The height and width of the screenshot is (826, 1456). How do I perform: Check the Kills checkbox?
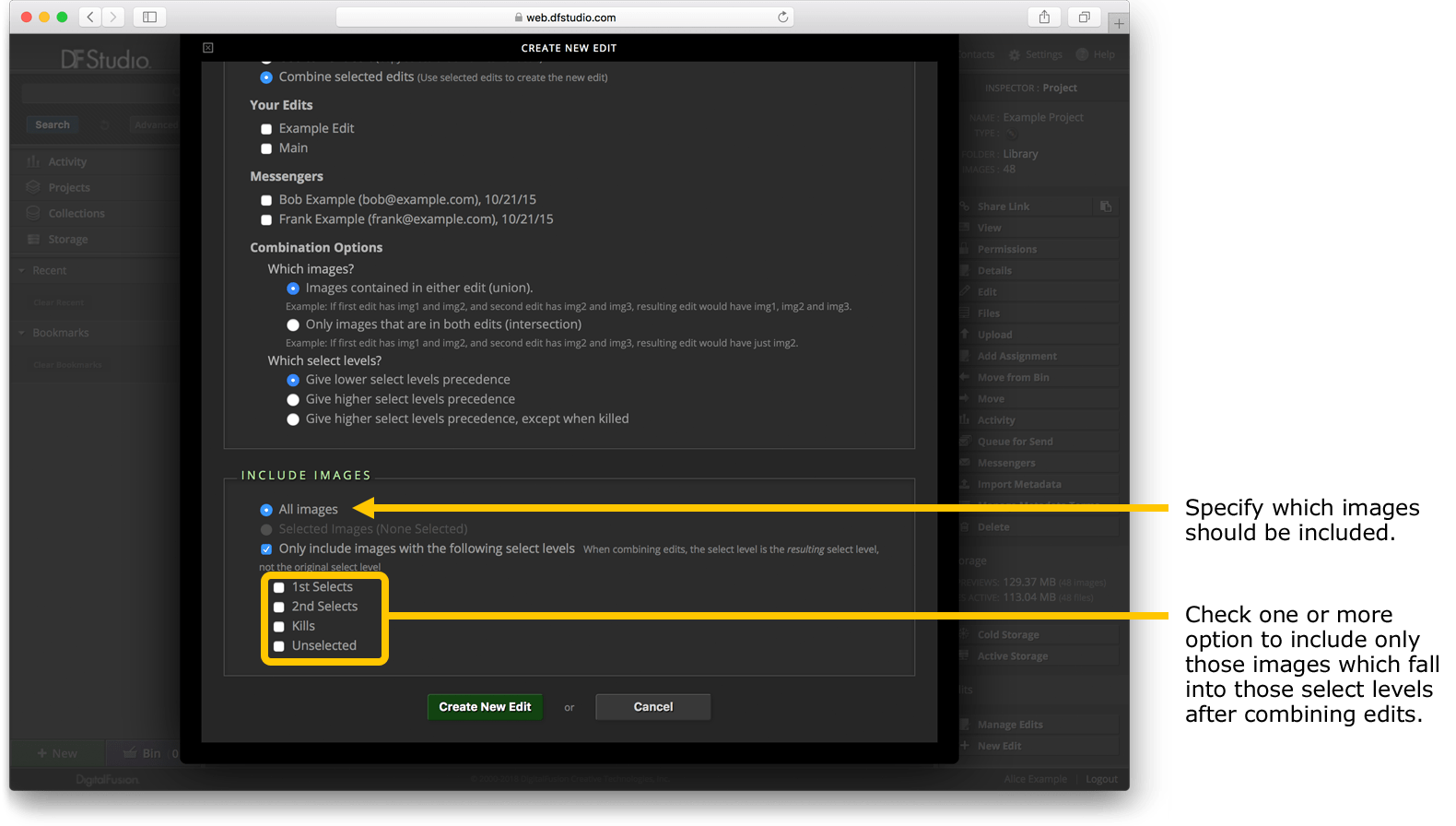click(279, 627)
